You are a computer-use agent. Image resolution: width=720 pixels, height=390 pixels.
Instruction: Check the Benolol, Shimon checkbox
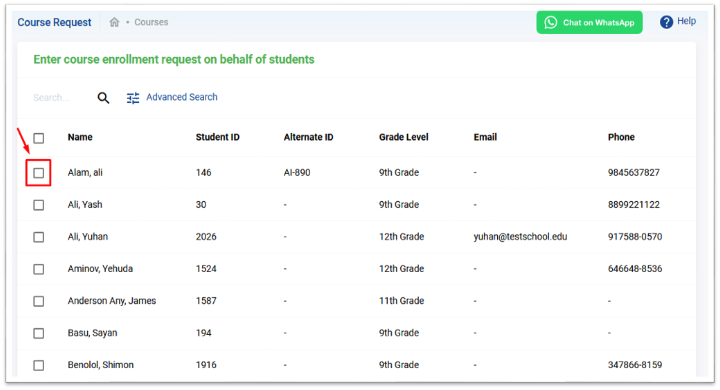(x=39, y=365)
